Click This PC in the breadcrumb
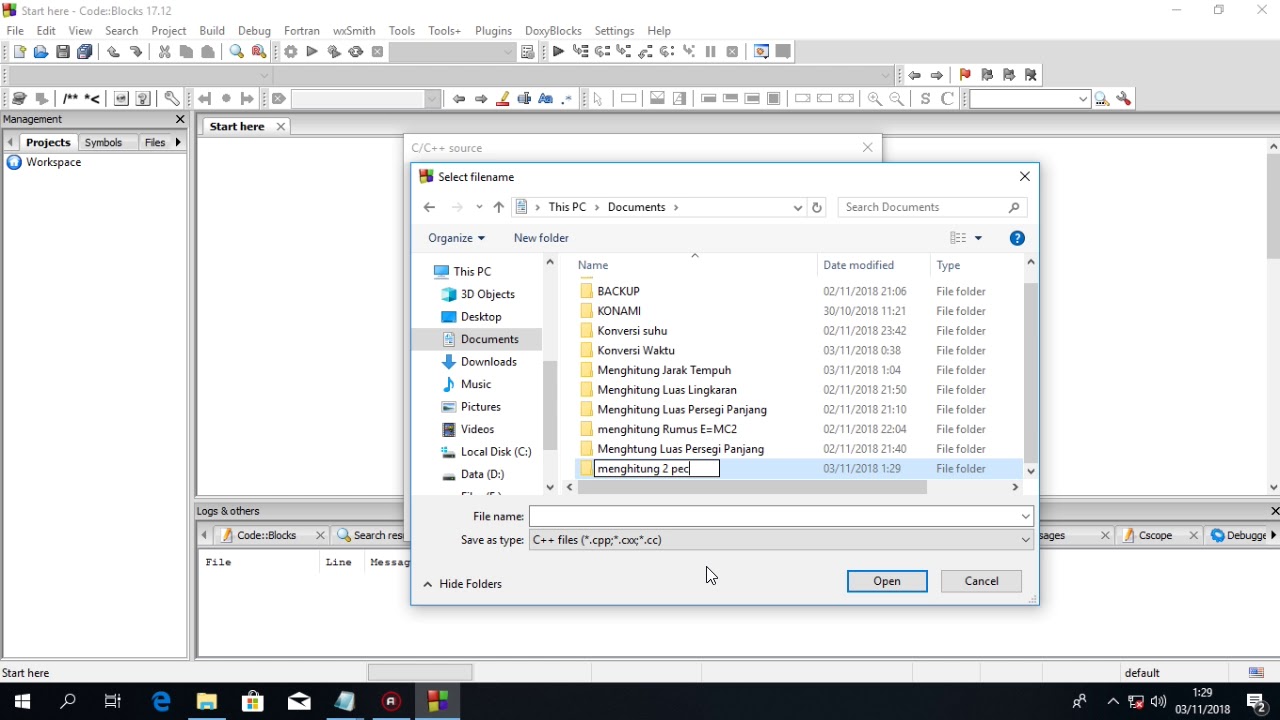Screen dimensions: 1280x720 point(567,207)
